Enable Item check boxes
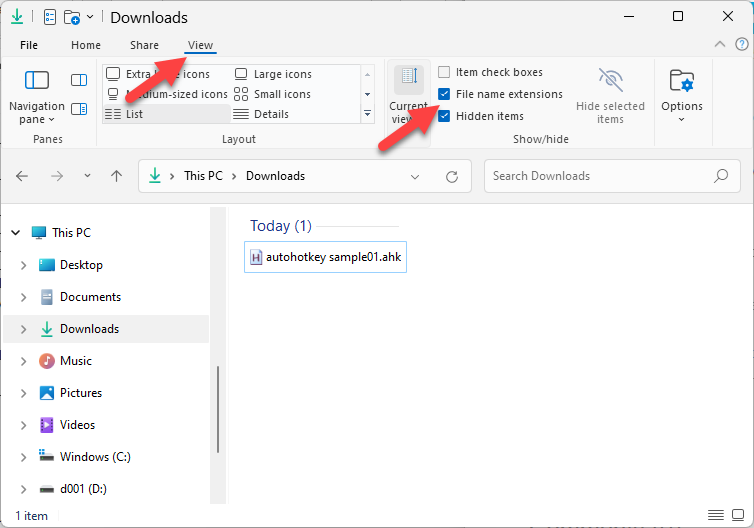Viewport: 754px width, 528px height. pyautogui.click(x=490, y=72)
